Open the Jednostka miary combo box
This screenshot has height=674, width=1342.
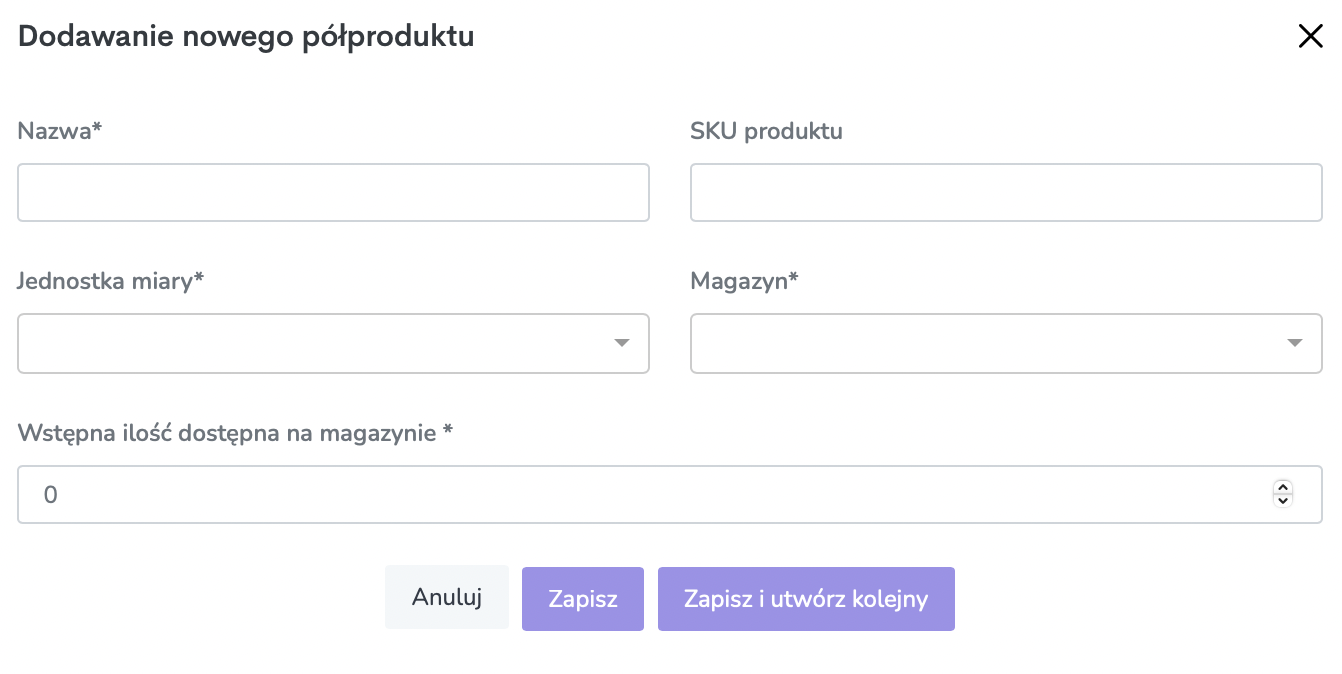click(x=333, y=343)
